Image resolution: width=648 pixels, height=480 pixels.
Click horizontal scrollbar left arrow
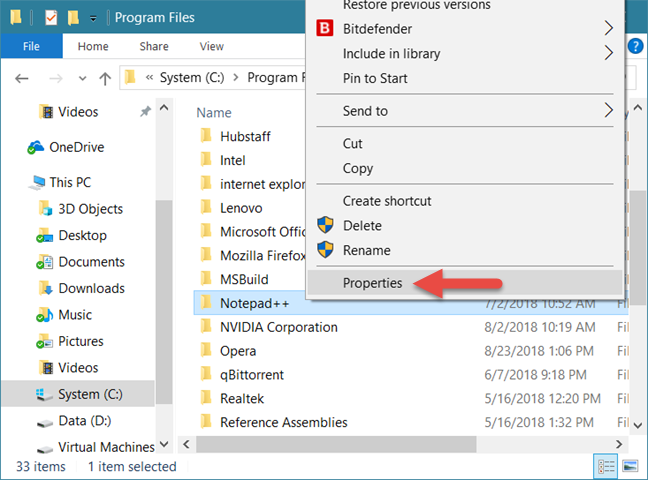tap(186, 444)
